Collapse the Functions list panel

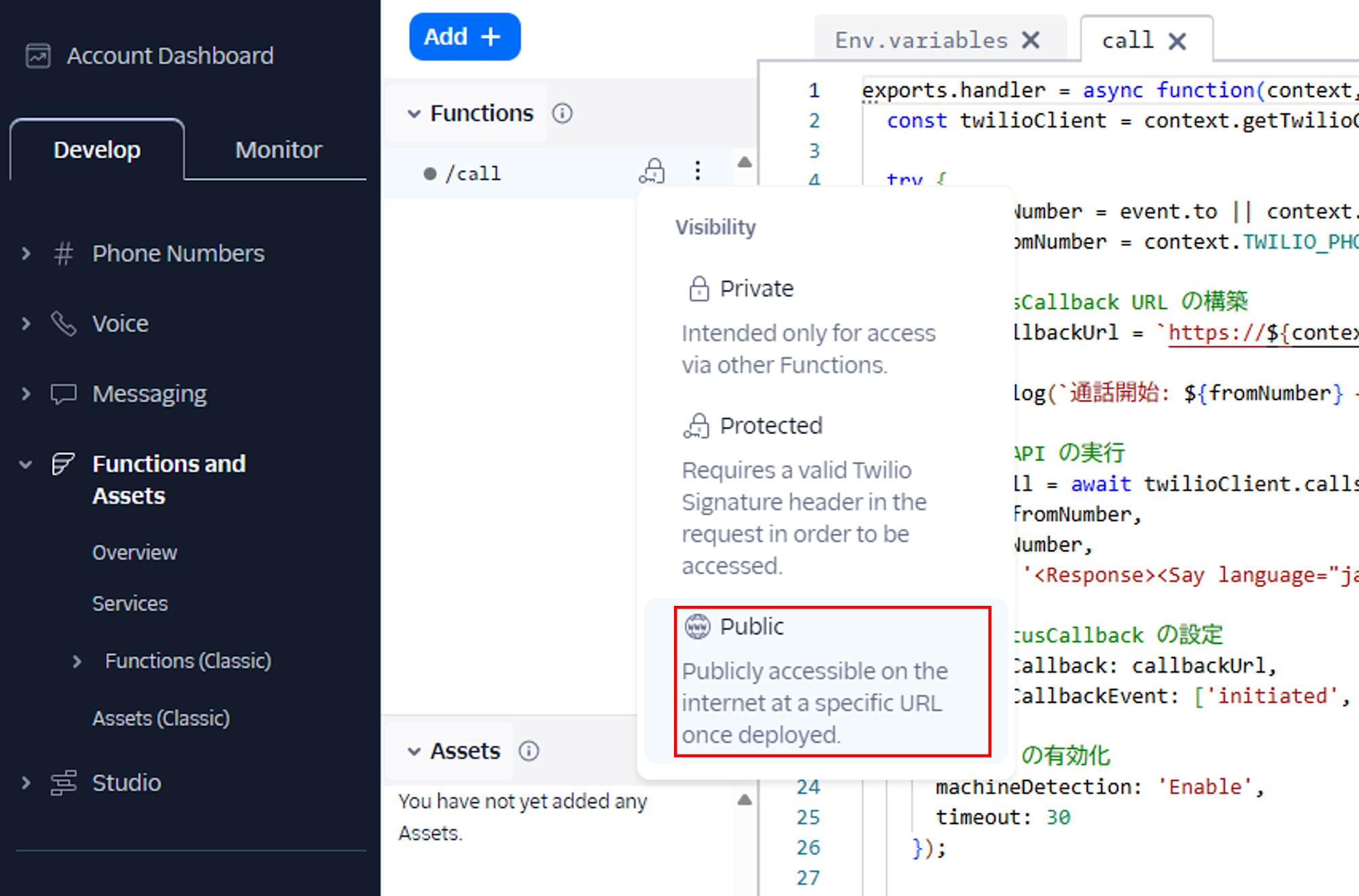(x=414, y=113)
